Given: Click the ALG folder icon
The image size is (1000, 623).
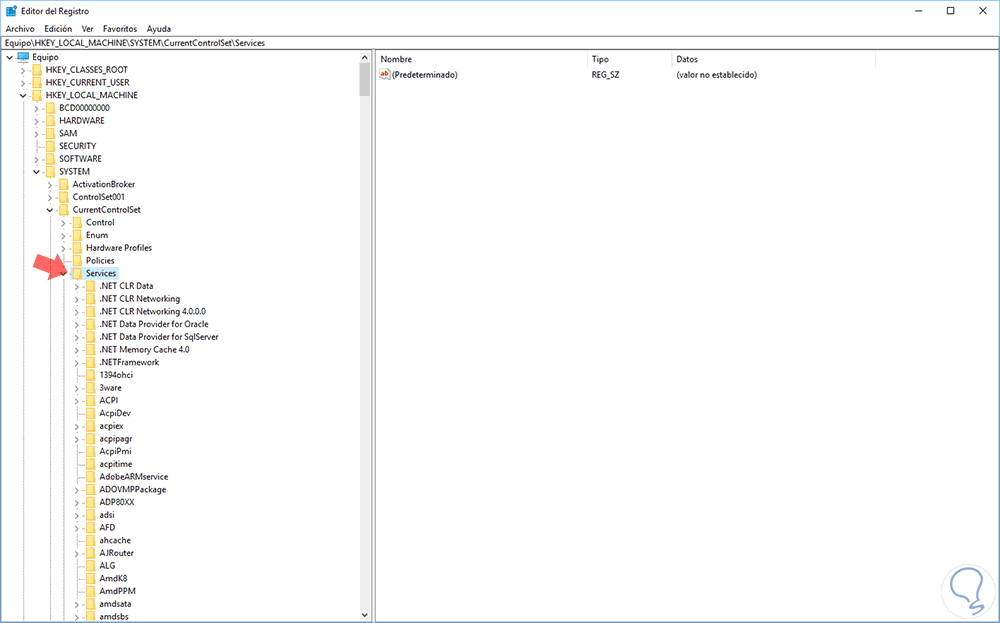Looking at the screenshot, I should (91, 566).
